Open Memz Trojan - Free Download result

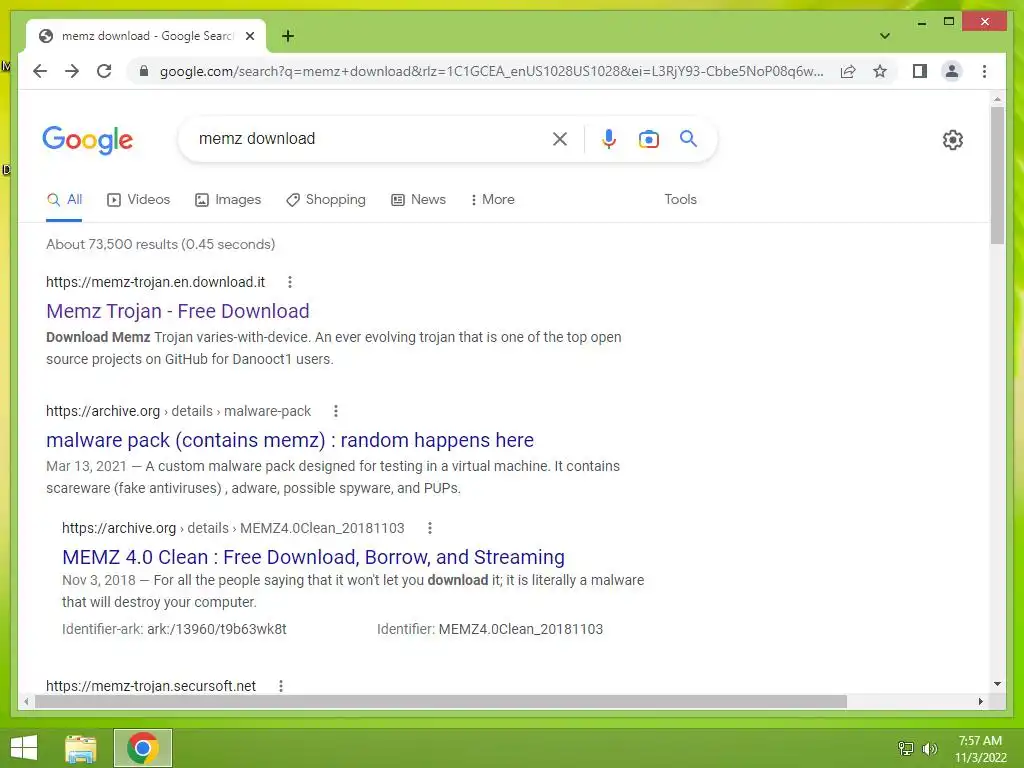click(178, 311)
